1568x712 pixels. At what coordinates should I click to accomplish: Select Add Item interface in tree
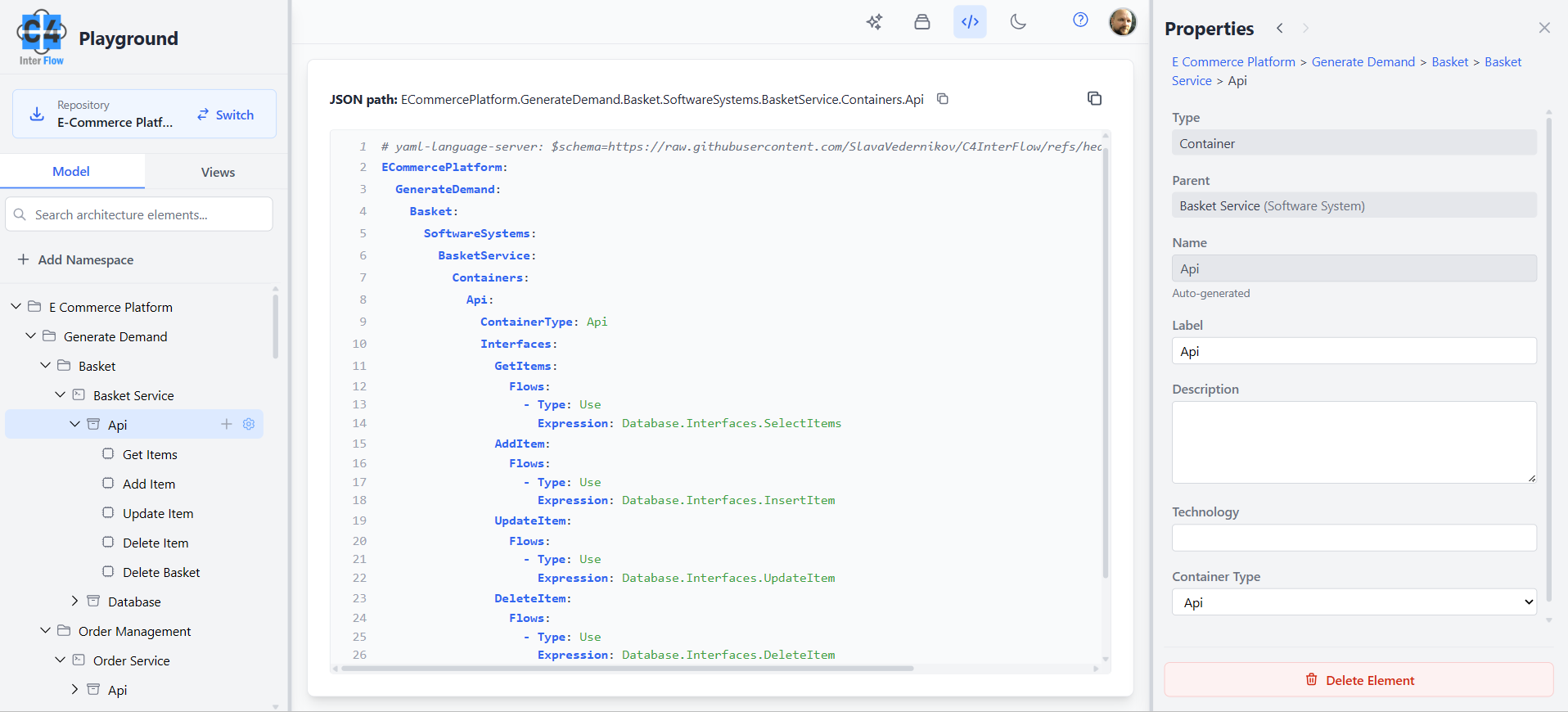click(149, 484)
